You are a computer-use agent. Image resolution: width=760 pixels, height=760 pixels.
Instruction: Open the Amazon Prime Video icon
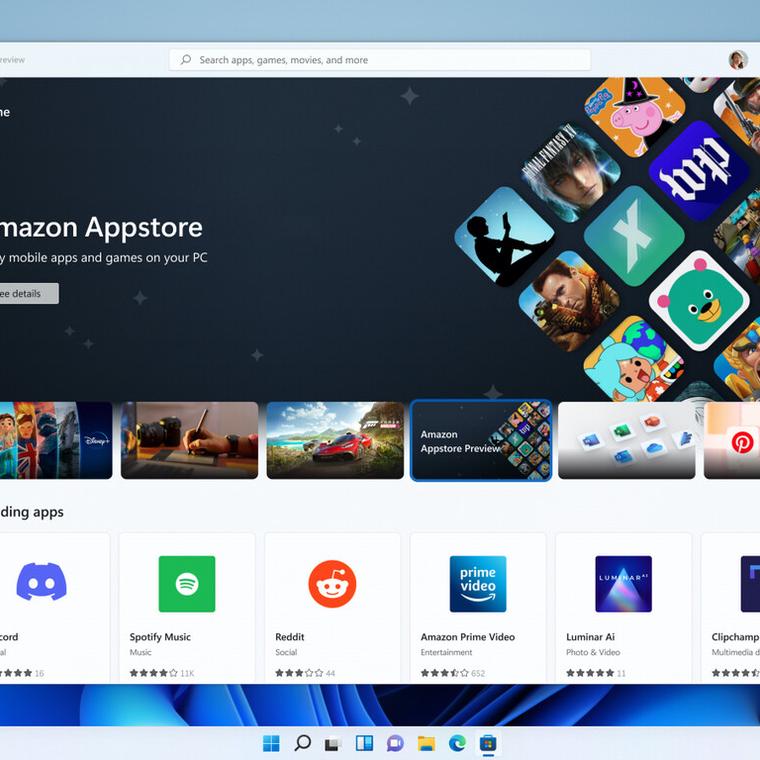point(478,584)
